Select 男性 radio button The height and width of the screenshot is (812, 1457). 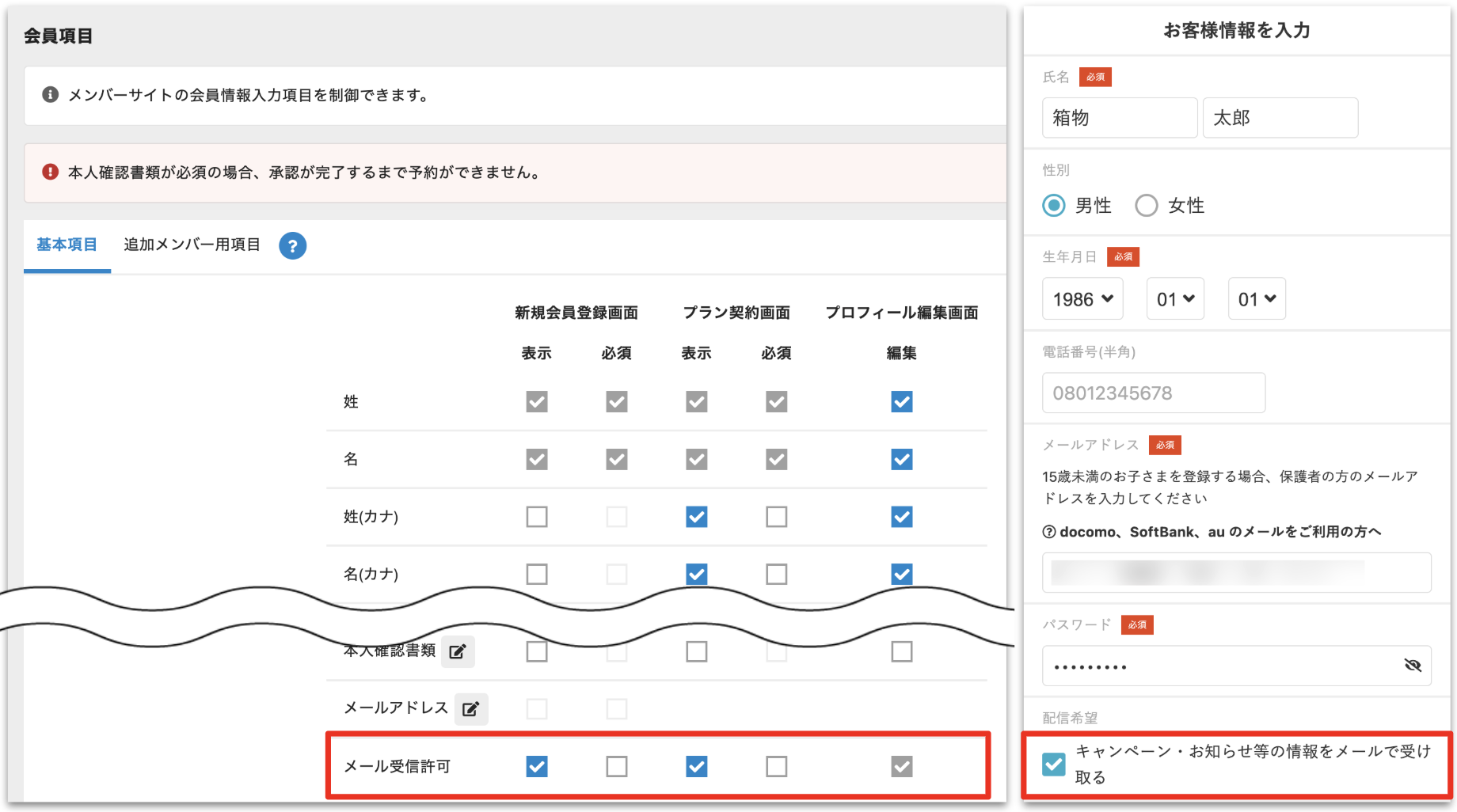[x=1053, y=206]
